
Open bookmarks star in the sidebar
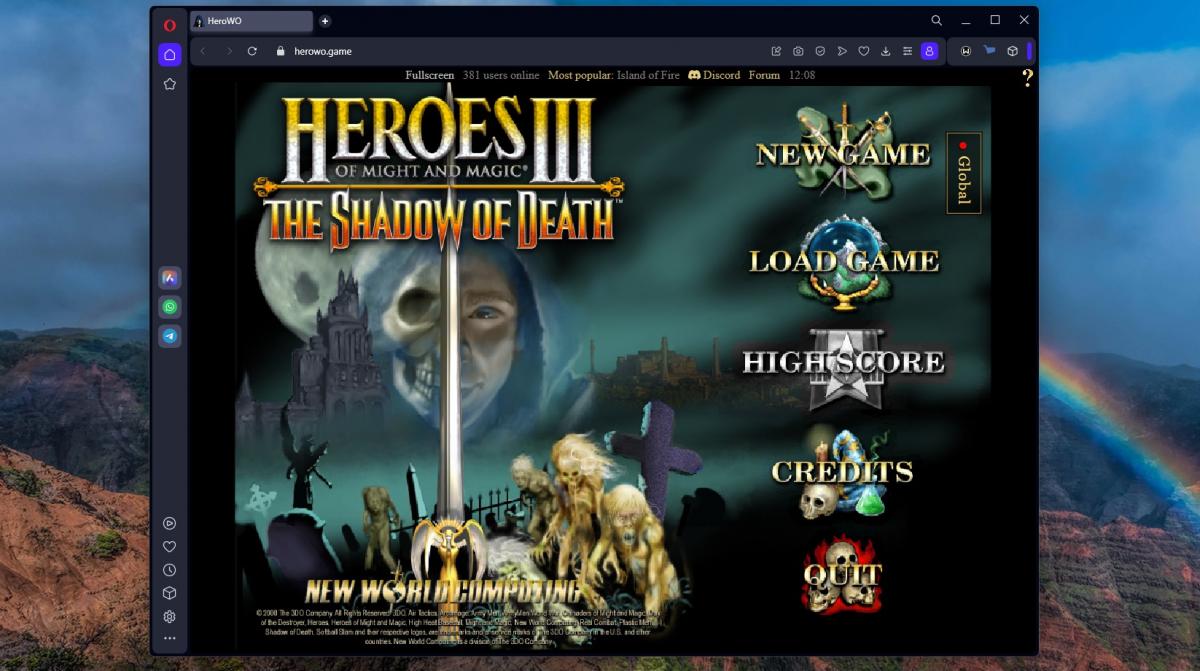point(170,84)
